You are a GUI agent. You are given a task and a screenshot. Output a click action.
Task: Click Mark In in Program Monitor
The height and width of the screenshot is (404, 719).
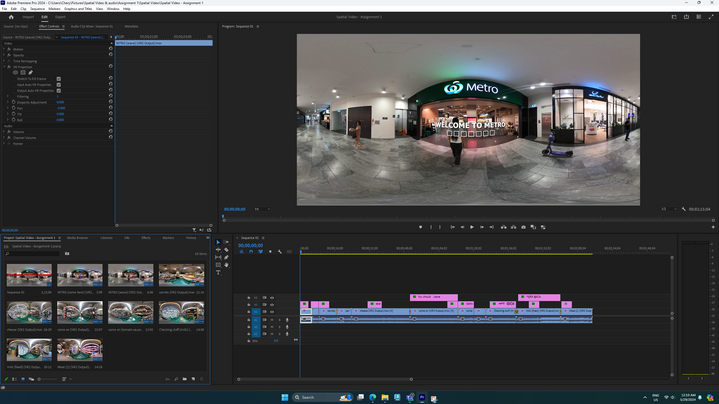431,227
